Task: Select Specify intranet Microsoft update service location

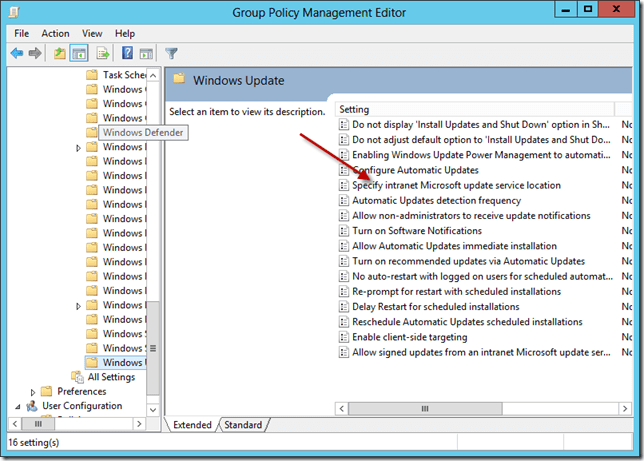Action: pos(455,185)
